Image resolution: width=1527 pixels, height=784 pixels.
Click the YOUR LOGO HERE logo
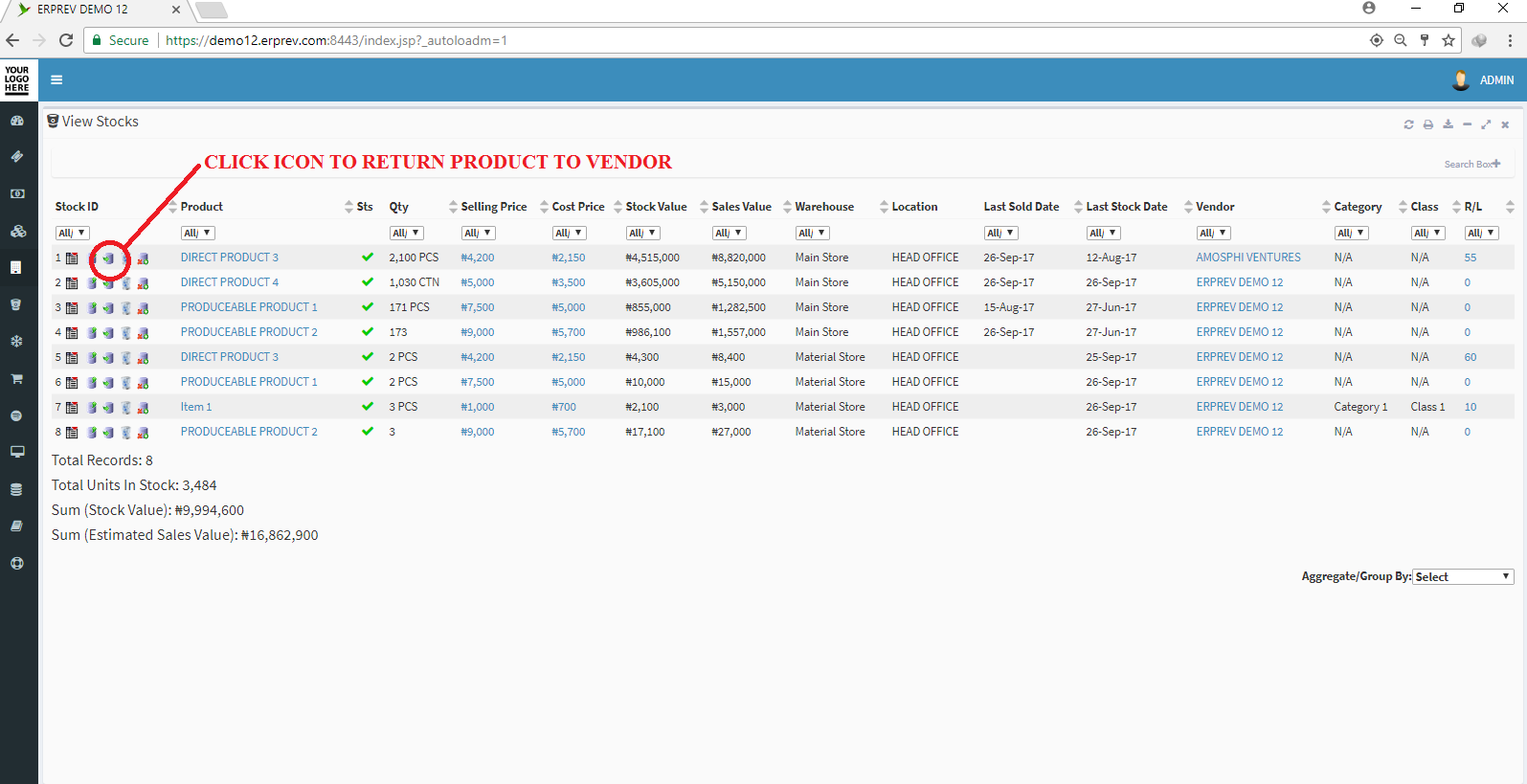click(x=17, y=79)
